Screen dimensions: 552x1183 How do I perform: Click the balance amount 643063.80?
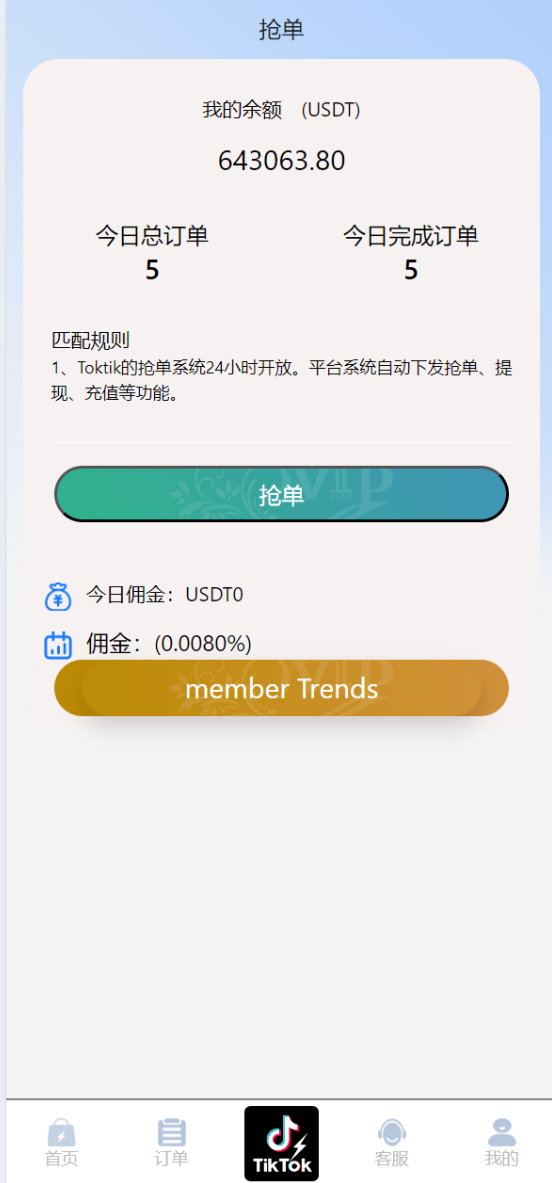[x=281, y=161]
